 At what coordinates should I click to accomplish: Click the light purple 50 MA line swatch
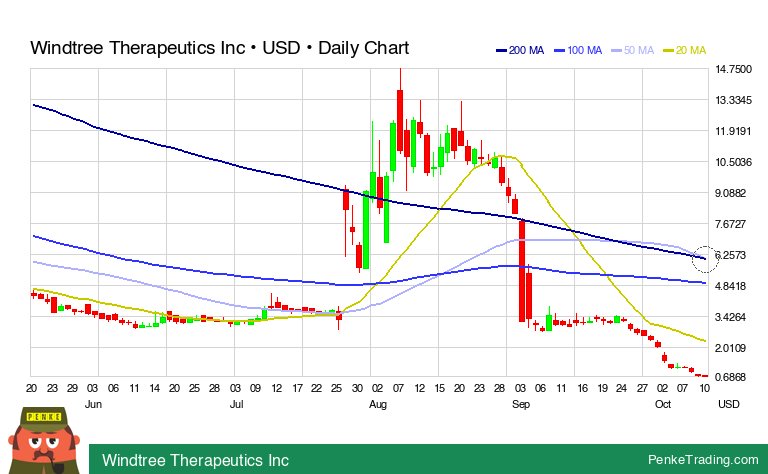(617, 50)
